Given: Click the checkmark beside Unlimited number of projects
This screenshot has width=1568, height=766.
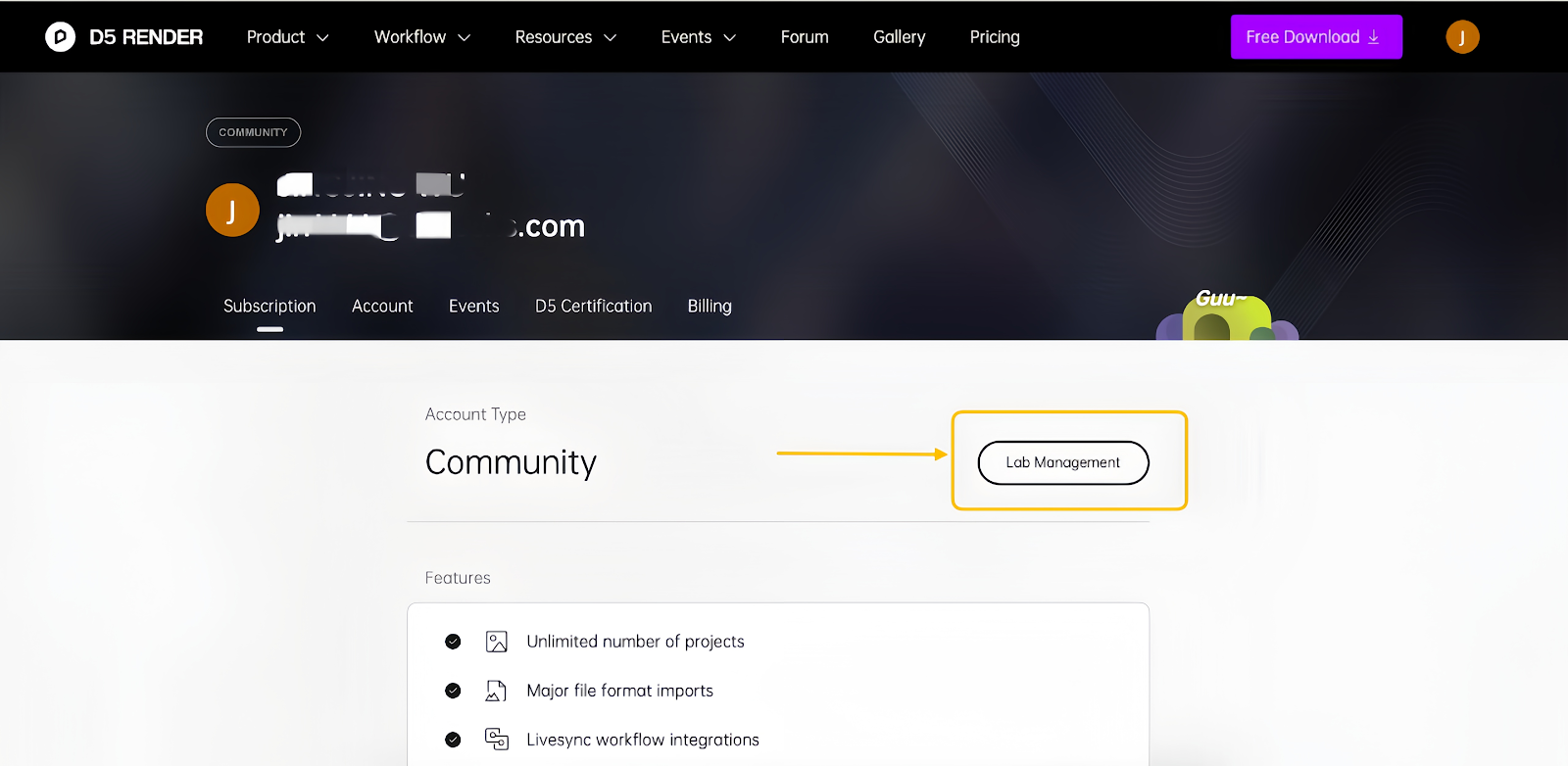Looking at the screenshot, I should [453, 642].
